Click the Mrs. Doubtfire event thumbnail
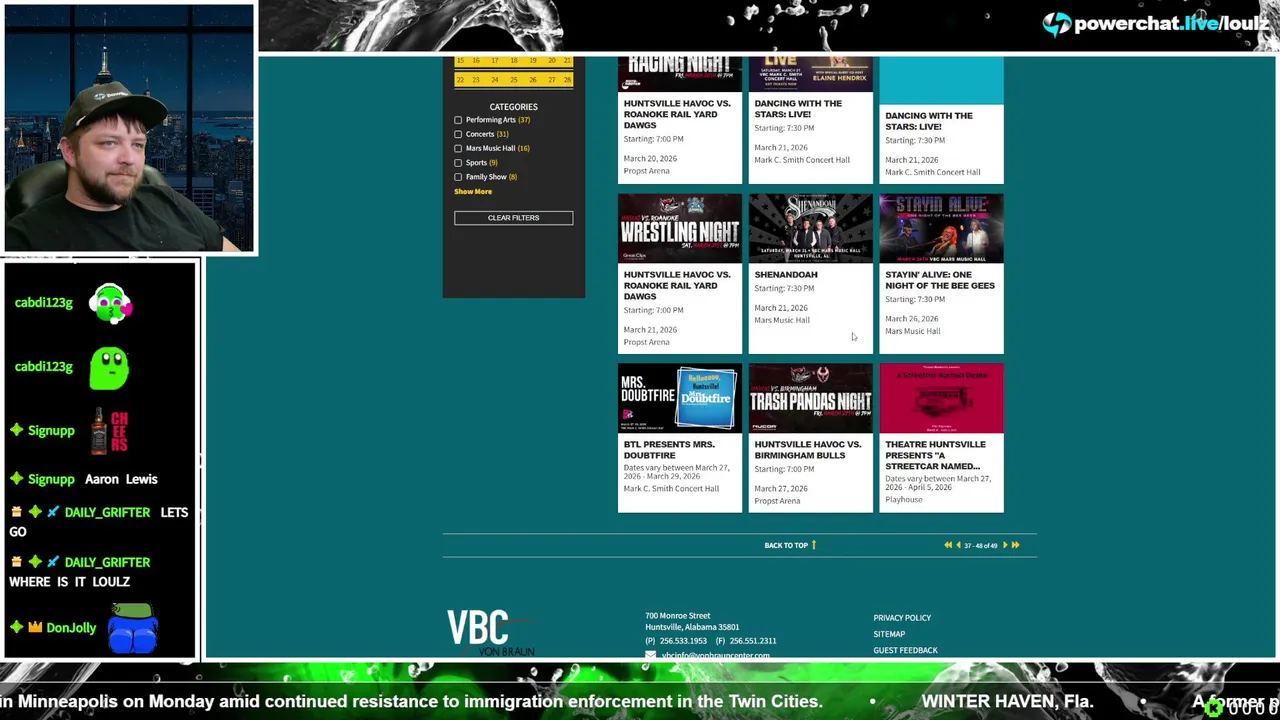Viewport: 1280px width, 720px height. pos(680,399)
